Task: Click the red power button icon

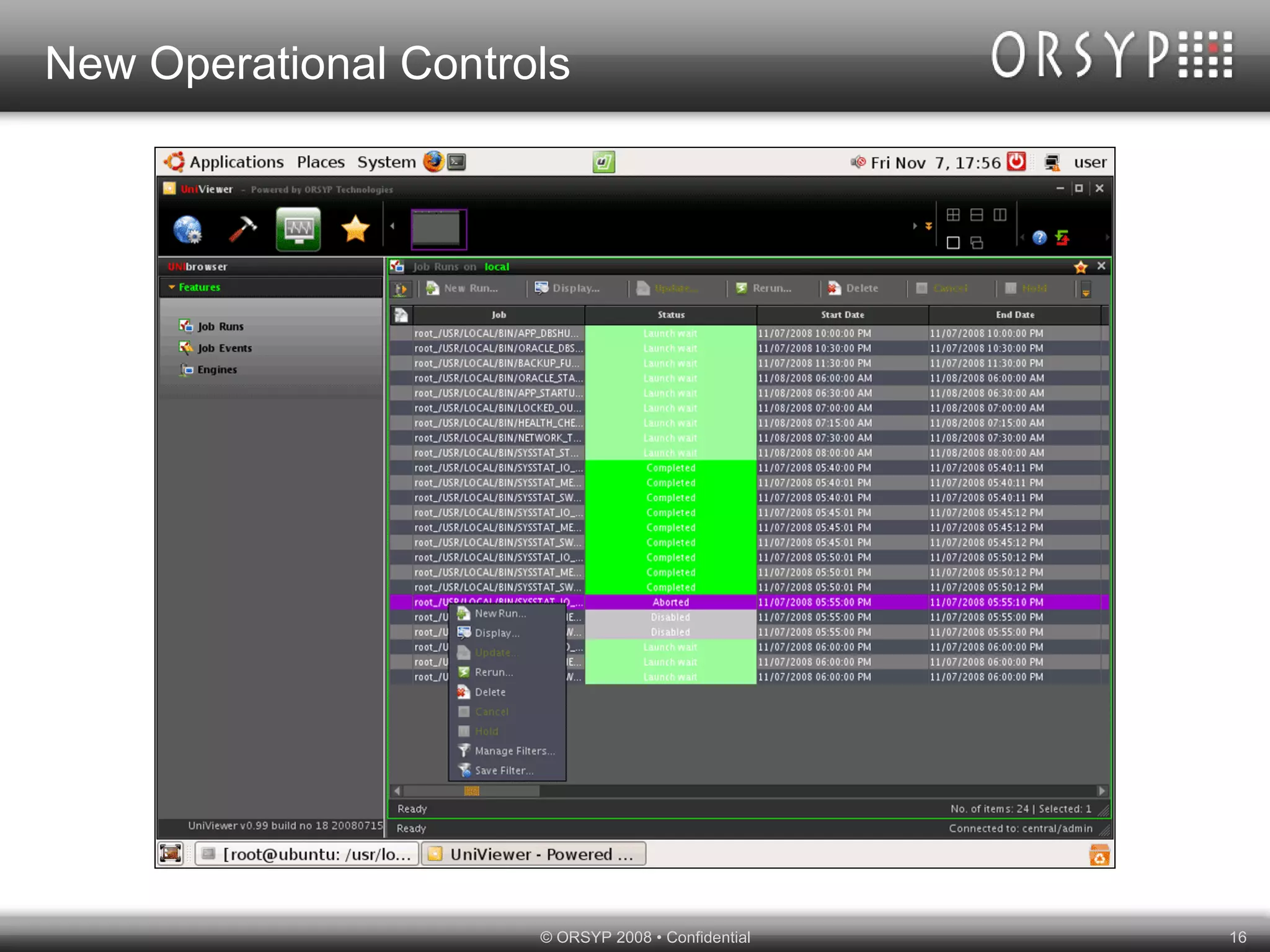Action: click(1016, 161)
